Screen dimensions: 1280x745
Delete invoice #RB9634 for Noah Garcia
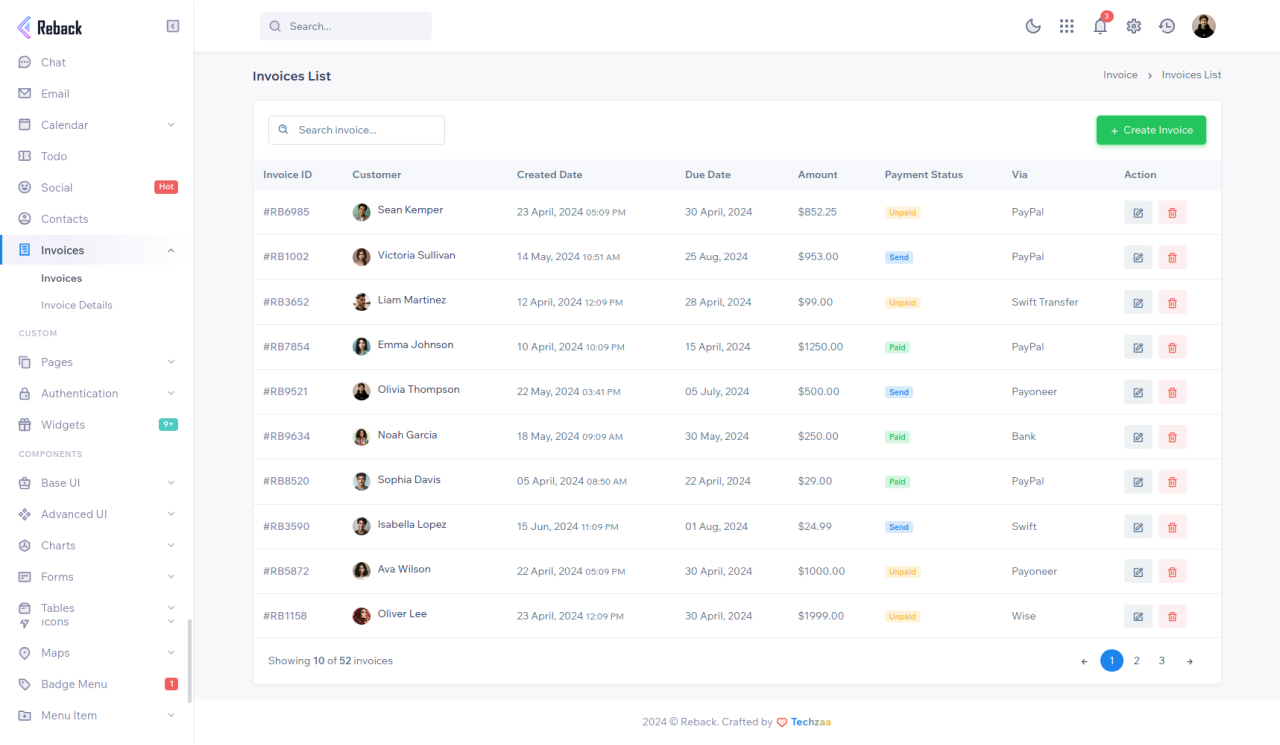click(x=1172, y=437)
